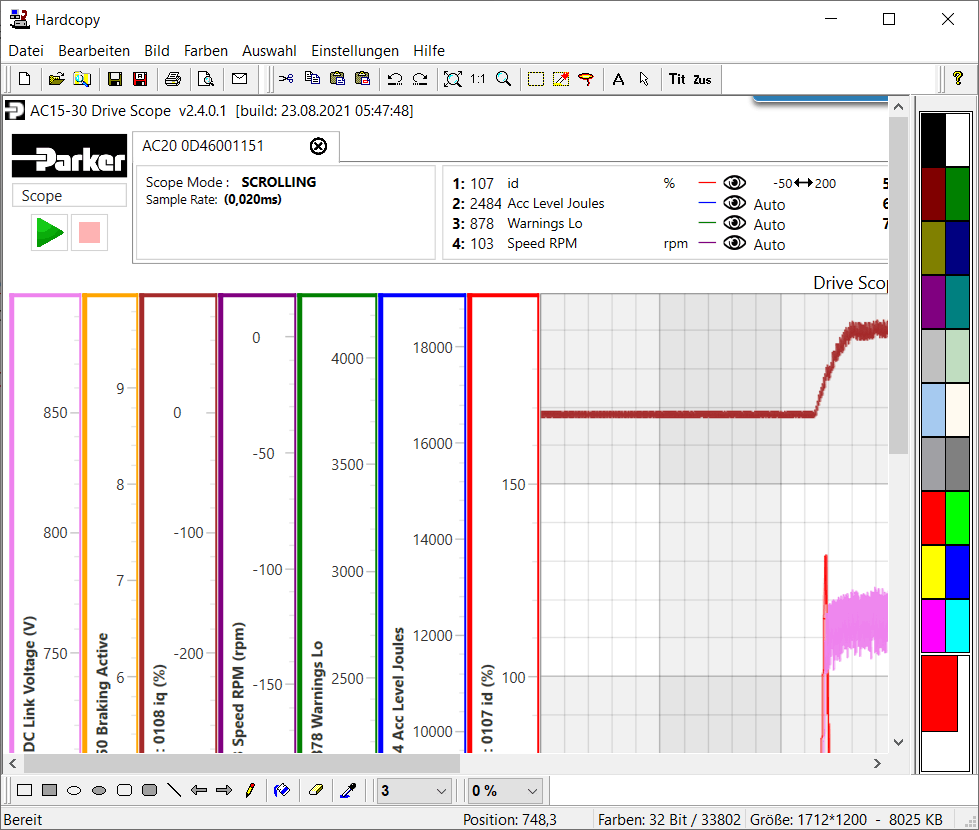The image size is (979, 830).
Task: Select the magic wand selection tool
Action: [x=561, y=79]
